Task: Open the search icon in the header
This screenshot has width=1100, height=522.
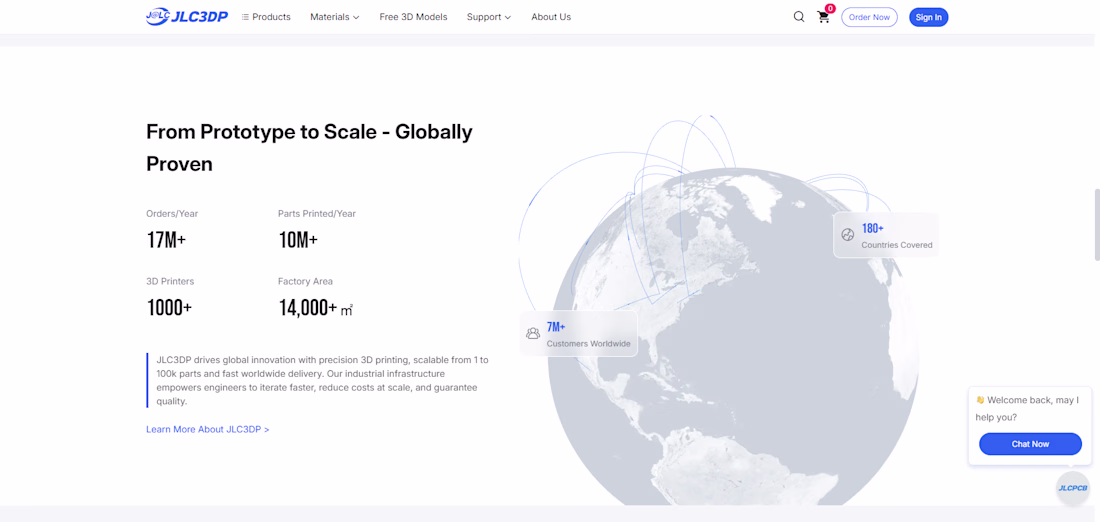Action: (799, 17)
